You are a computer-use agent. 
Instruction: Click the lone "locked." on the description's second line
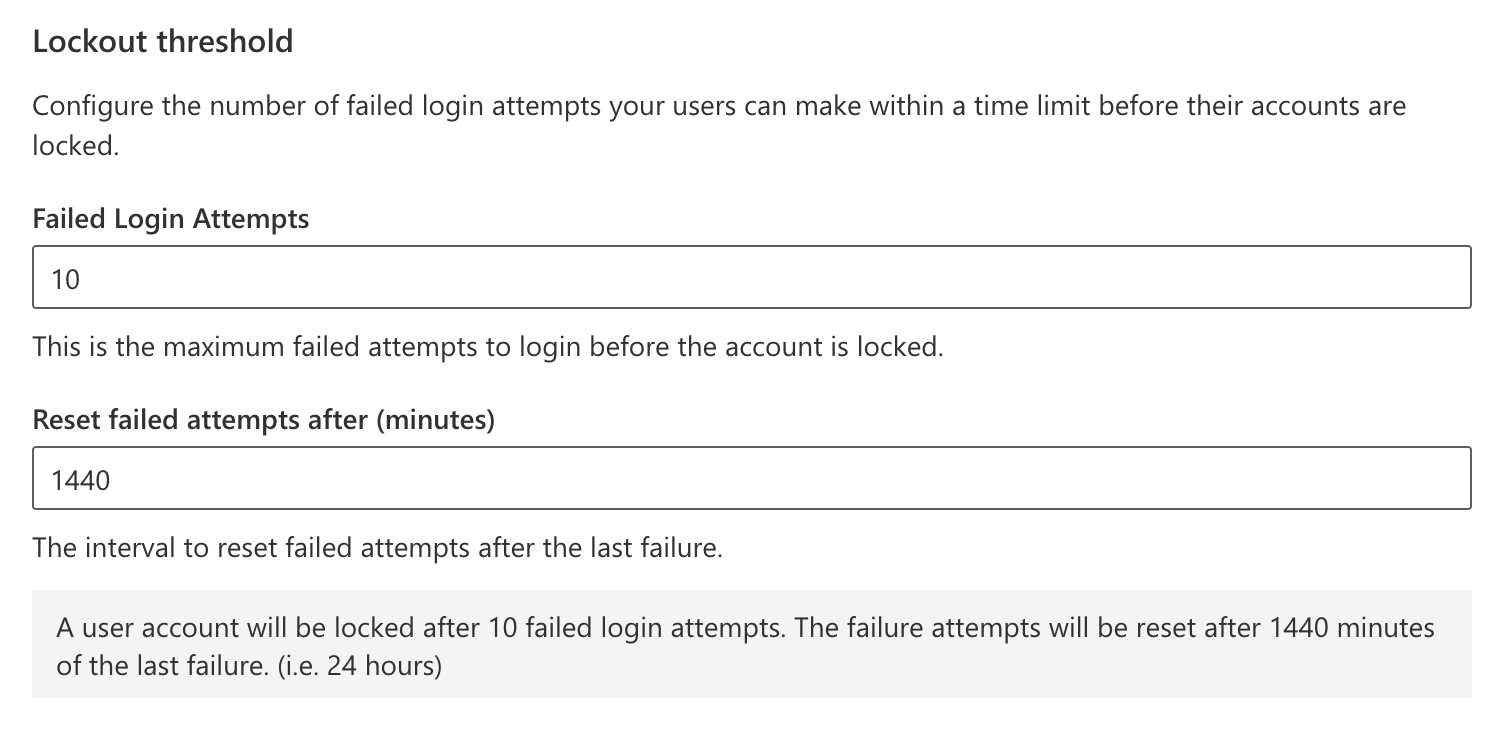(x=76, y=146)
